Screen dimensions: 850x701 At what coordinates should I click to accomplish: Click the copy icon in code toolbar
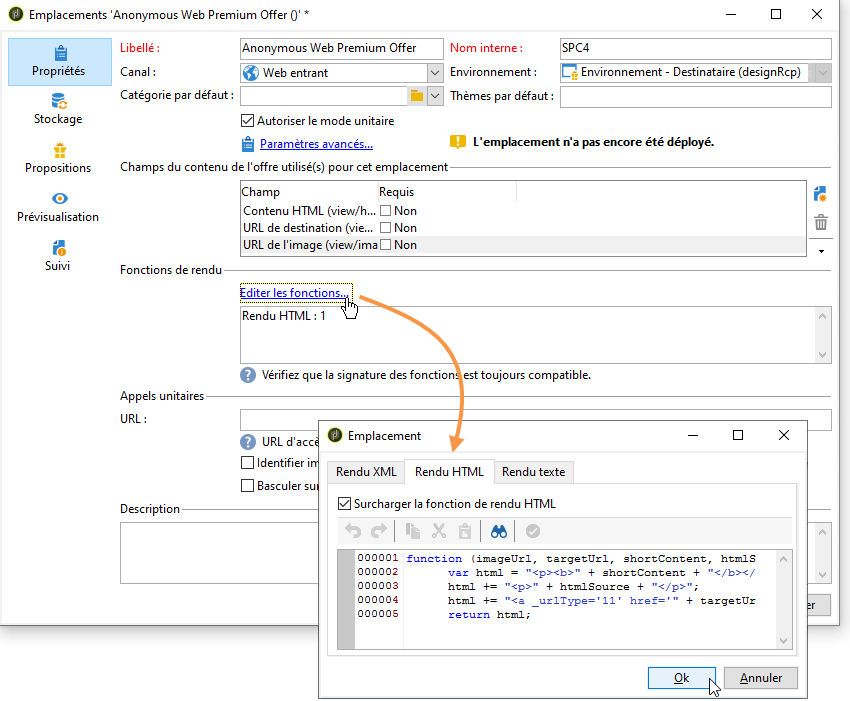[413, 531]
